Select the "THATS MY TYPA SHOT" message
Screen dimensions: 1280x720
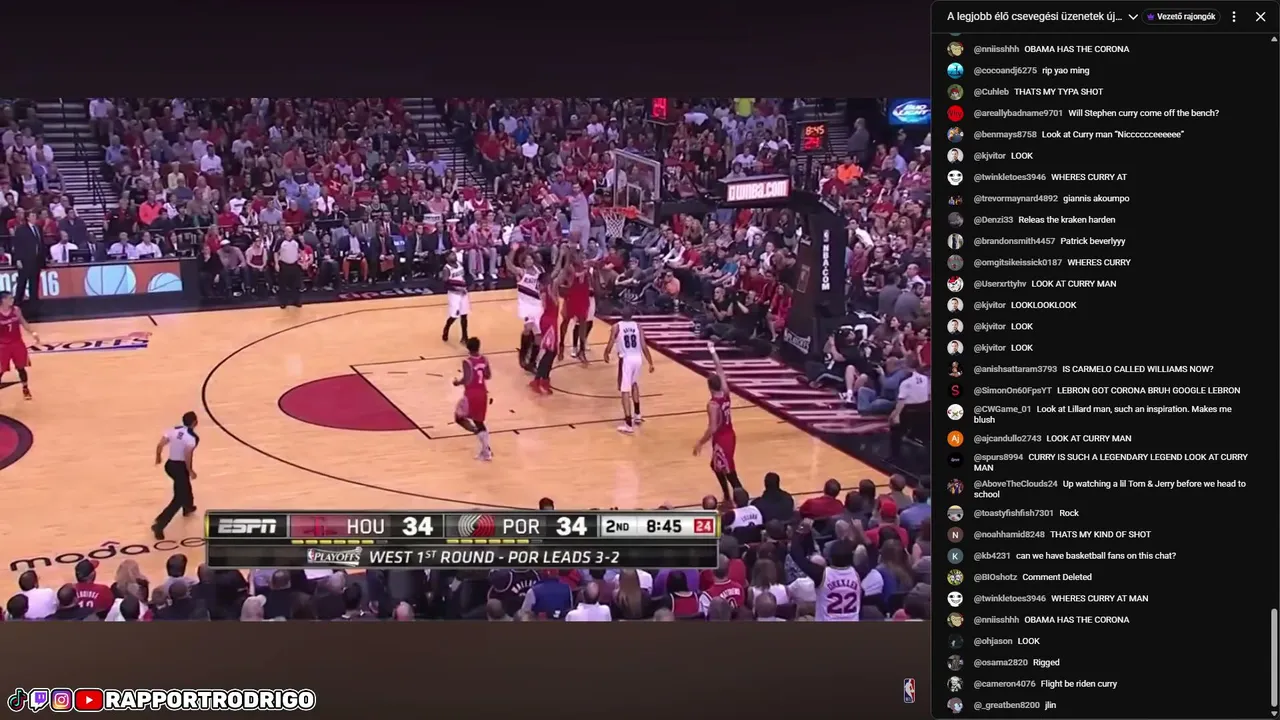1059,92
